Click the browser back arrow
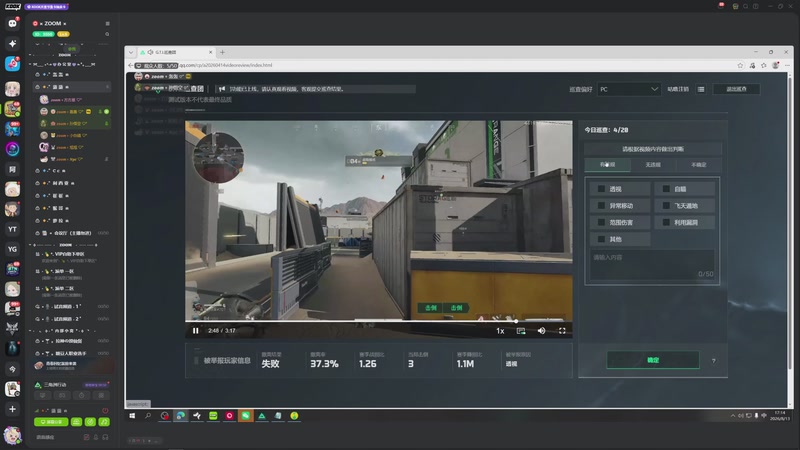The height and width of the screenshot is (450, 800). pyautogui.click(x=131, y=65)
